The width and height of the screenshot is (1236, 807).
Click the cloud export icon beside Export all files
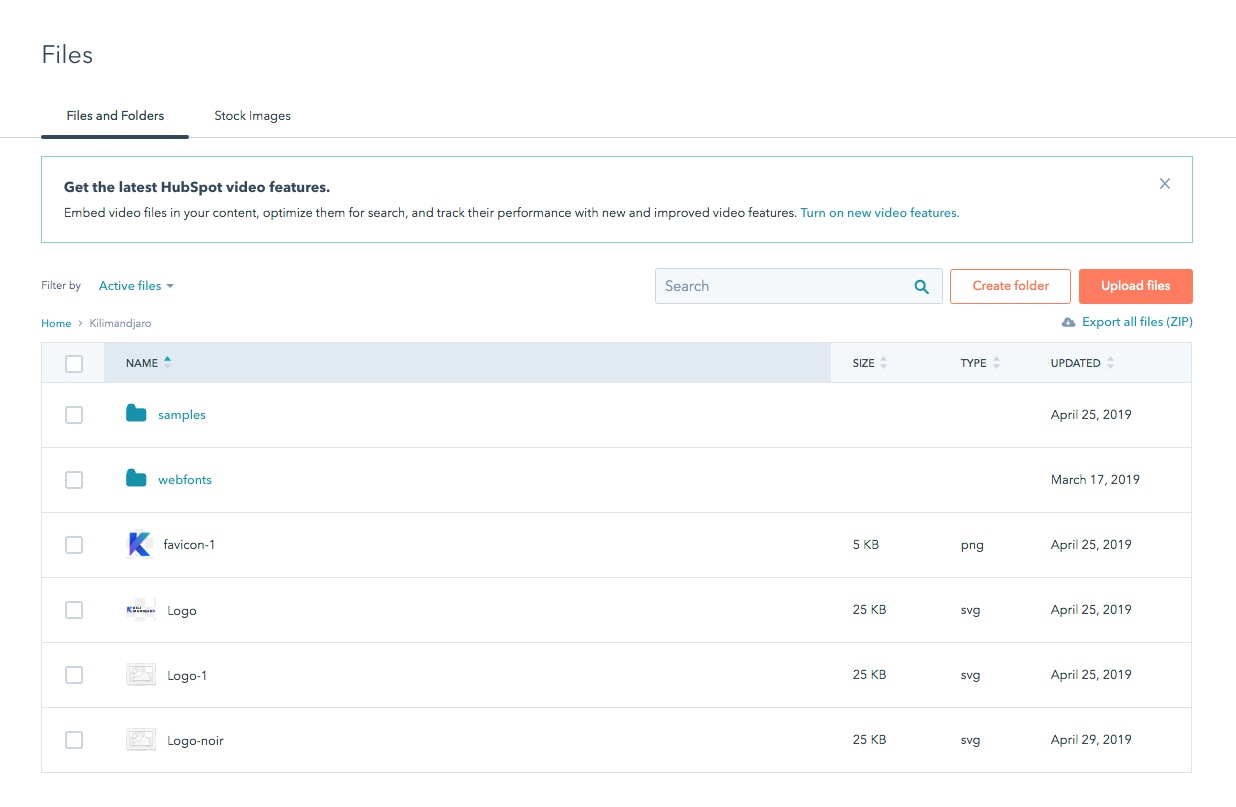1070,321
